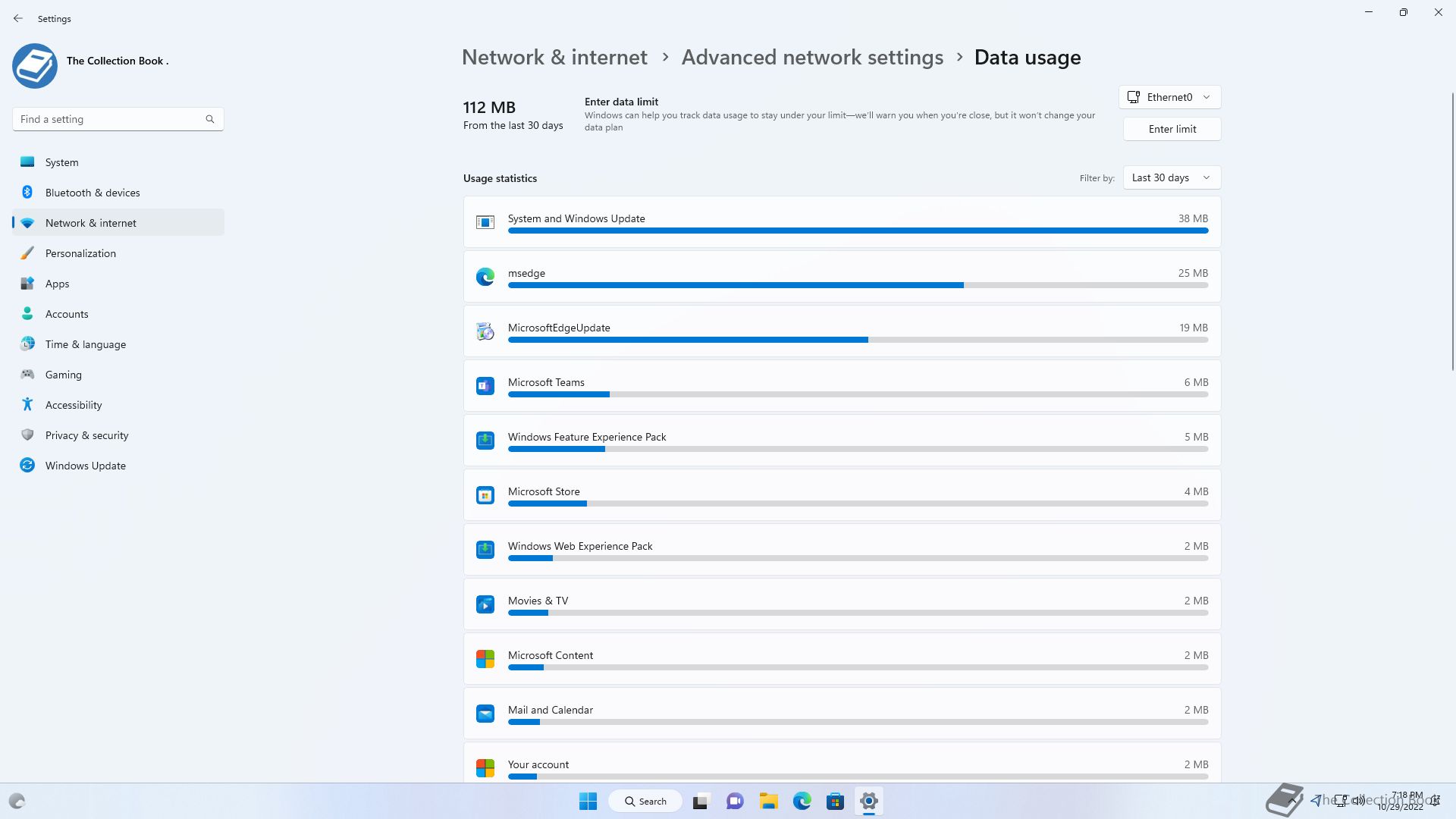Click the Mail and Calendar icon
This screenshot has height=819, width=1456.
[x=485, y=714]
